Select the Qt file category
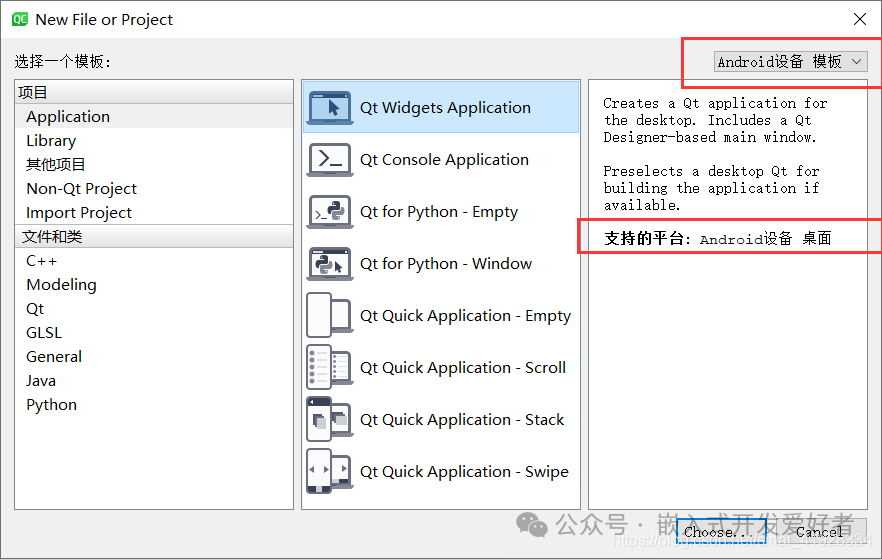This screenshot has height=559, width=882. point(154,309)
